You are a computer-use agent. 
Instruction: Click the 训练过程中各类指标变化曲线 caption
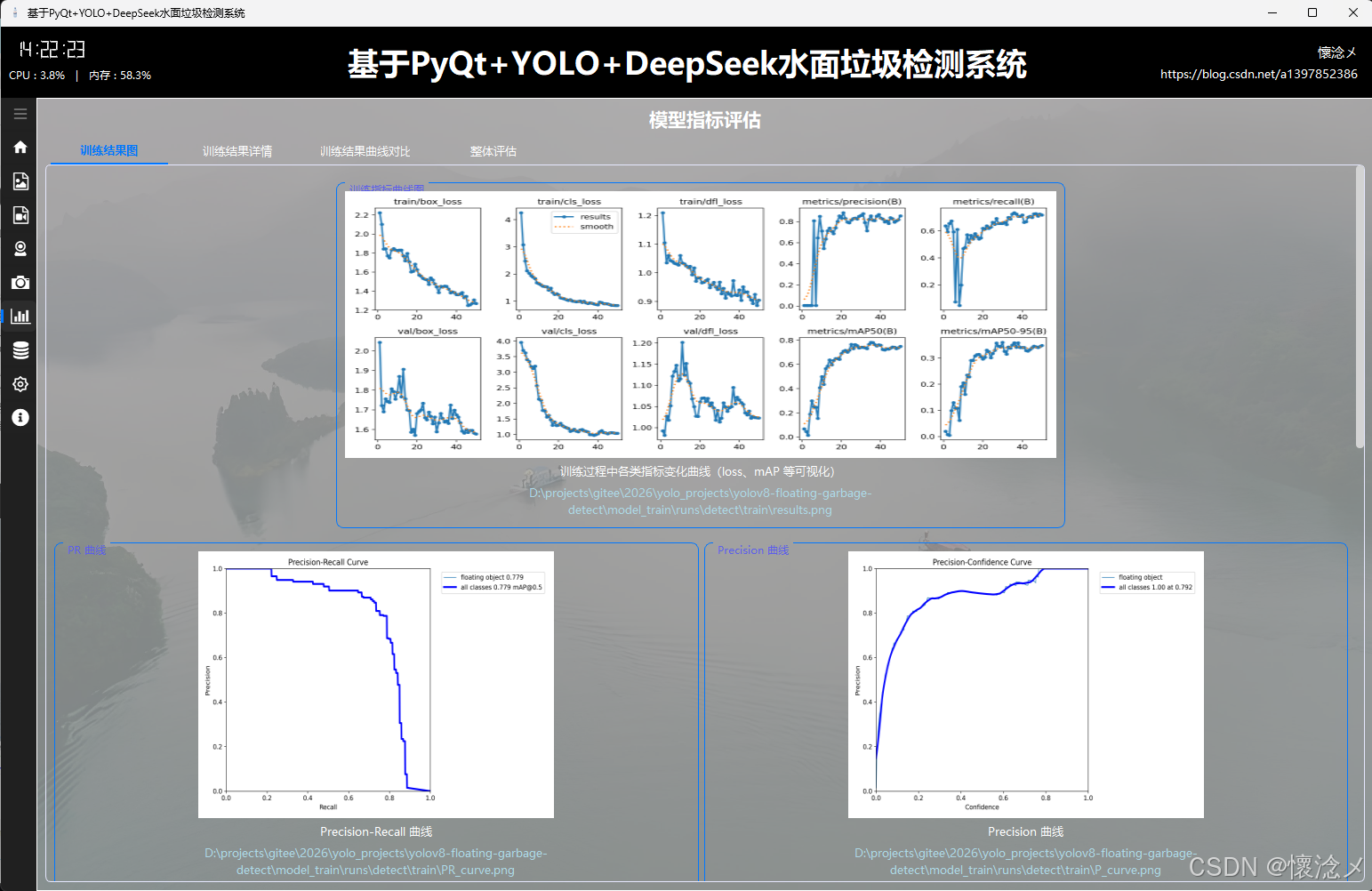pos(697,471)
